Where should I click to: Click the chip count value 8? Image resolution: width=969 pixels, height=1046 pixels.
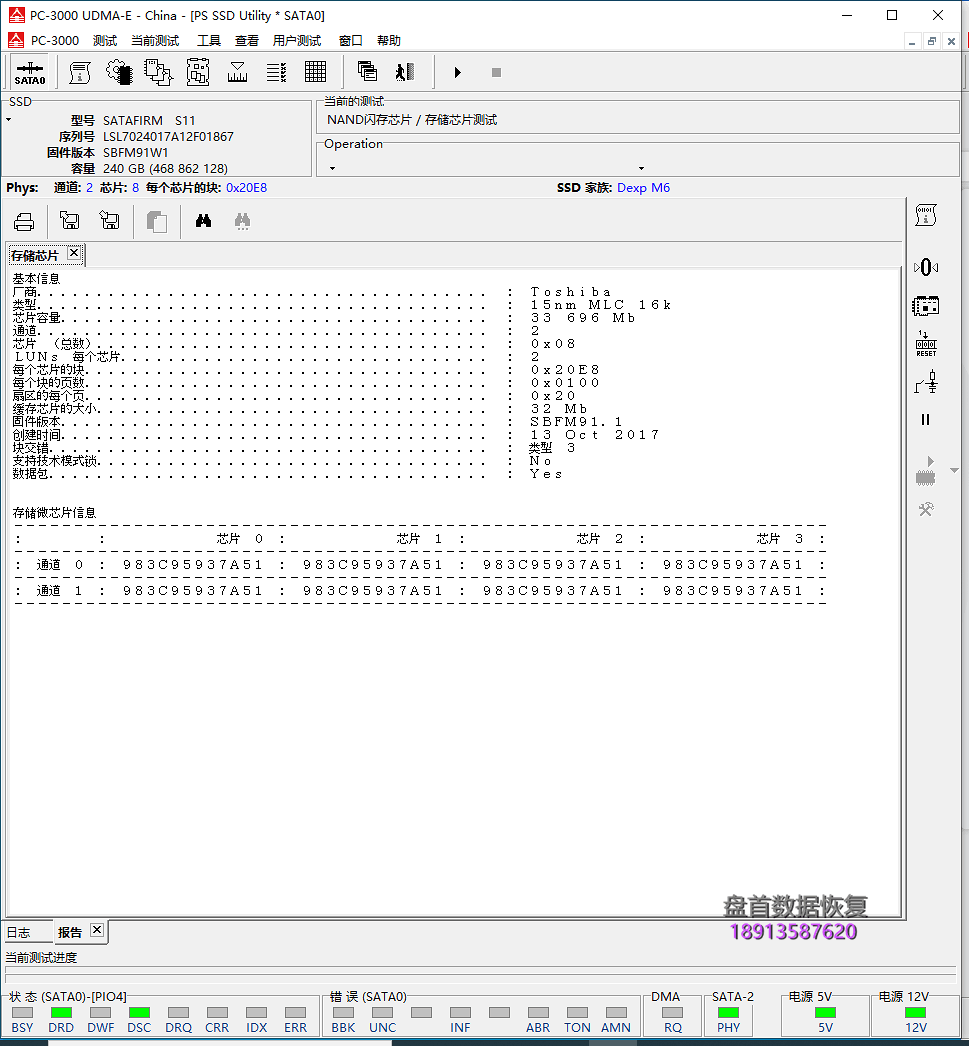pos(135,187)
